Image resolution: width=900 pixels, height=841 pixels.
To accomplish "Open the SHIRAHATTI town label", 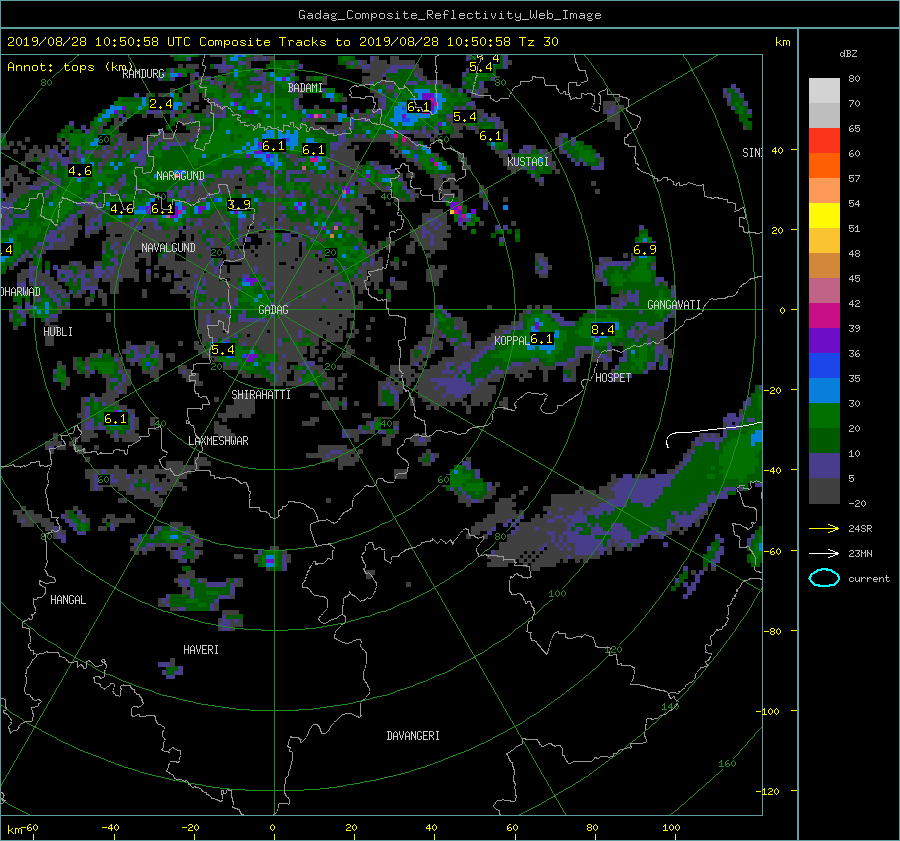I will pyautogui.click(x=261, y=395).
